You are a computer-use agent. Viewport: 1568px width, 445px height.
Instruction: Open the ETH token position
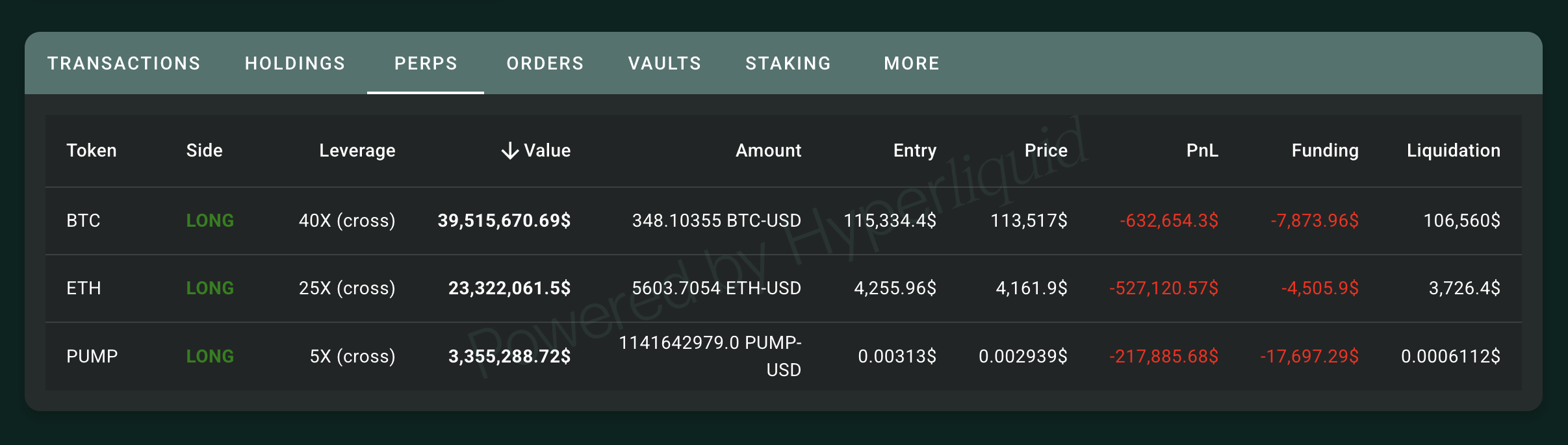click(x=84, y=288)
